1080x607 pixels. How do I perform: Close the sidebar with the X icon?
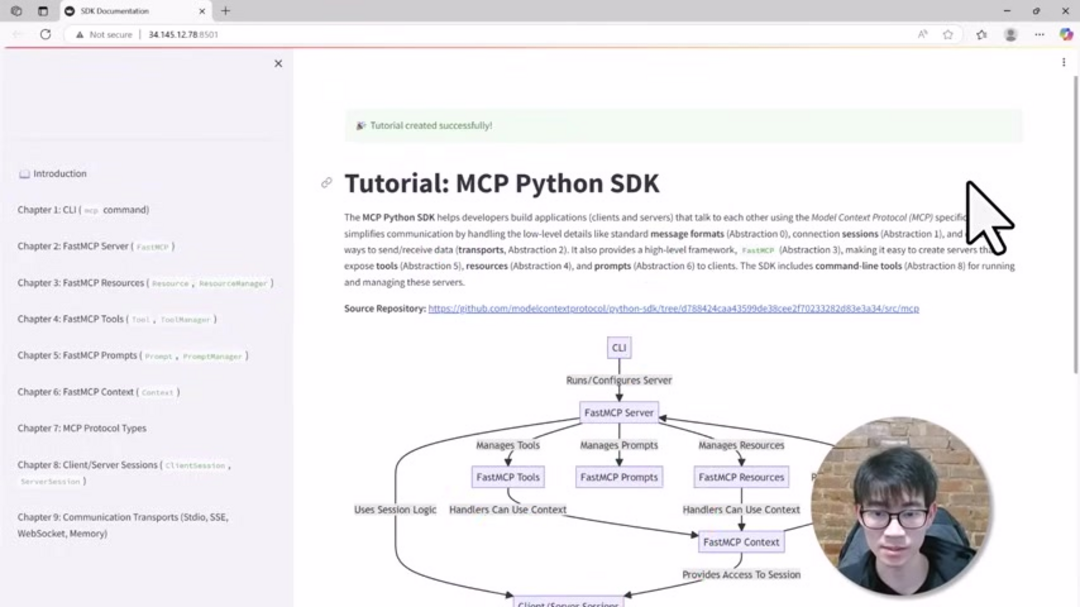click(278, 63)
